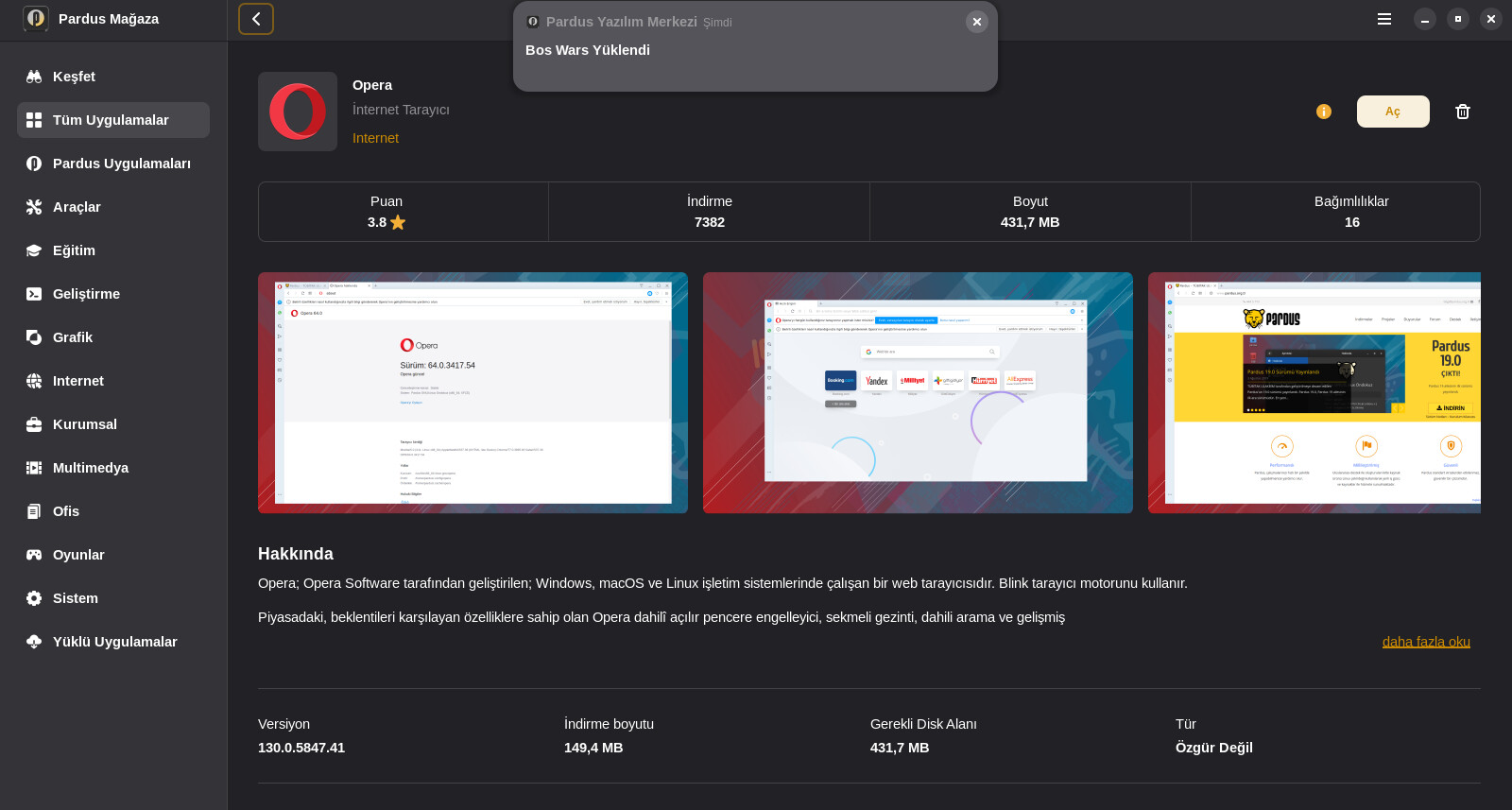The width and height of the screenshot is (1512, 810).
Task: Click the orange info warning icon
Action: point(1323,112)
